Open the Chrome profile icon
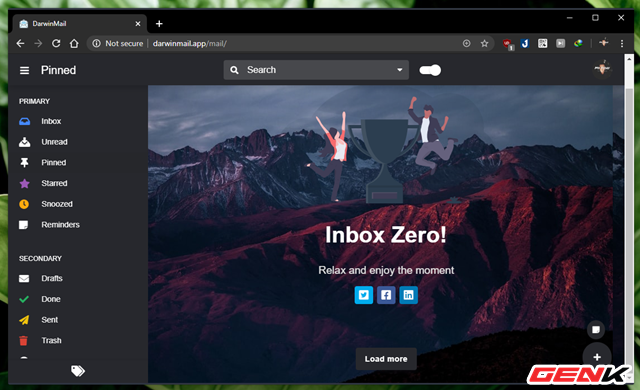This screenshot has width=640, height=390. pos(604,42)
